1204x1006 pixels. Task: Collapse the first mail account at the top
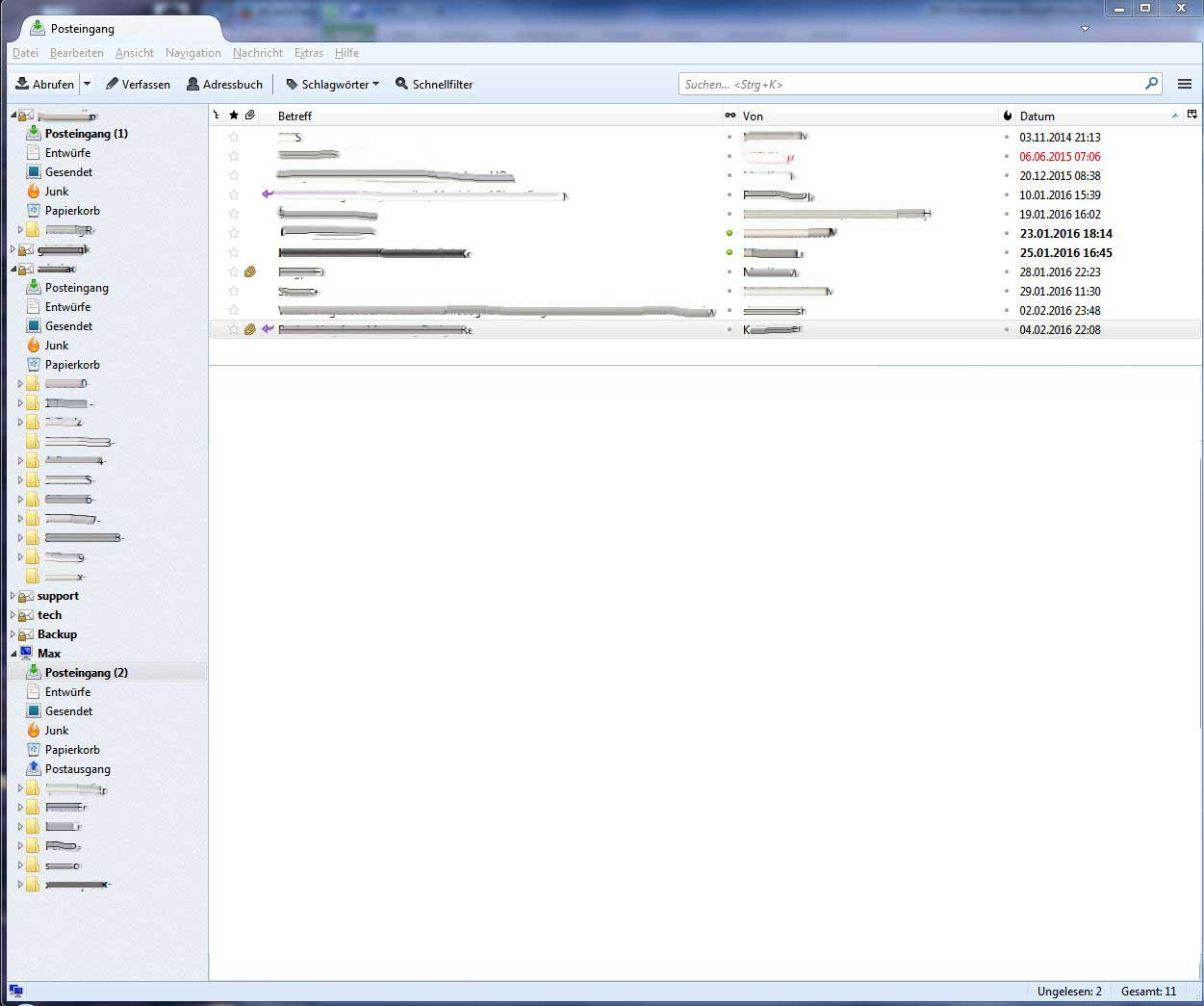pos(13,116)
